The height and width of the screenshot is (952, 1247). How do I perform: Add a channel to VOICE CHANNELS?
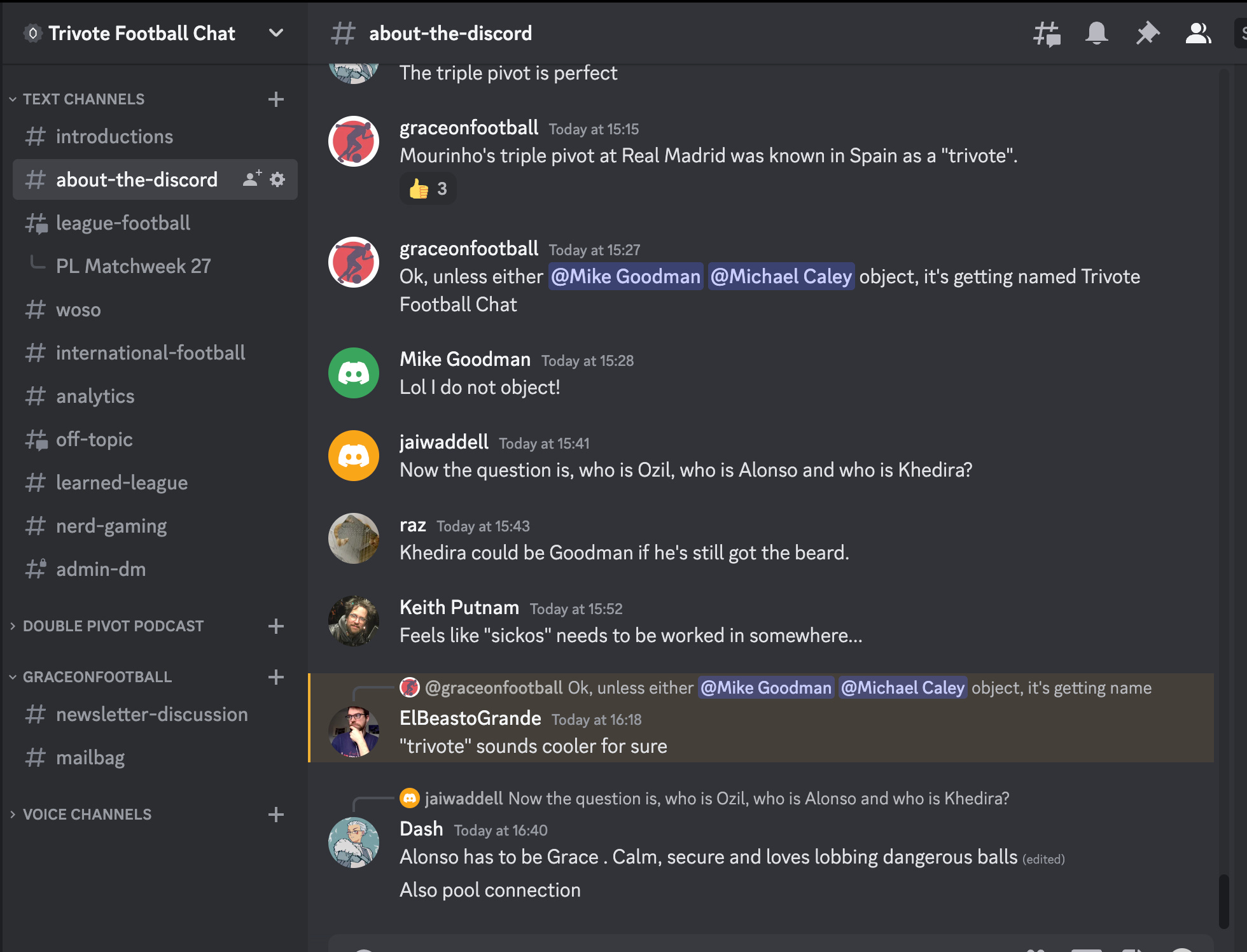click(x=276, y=815)
